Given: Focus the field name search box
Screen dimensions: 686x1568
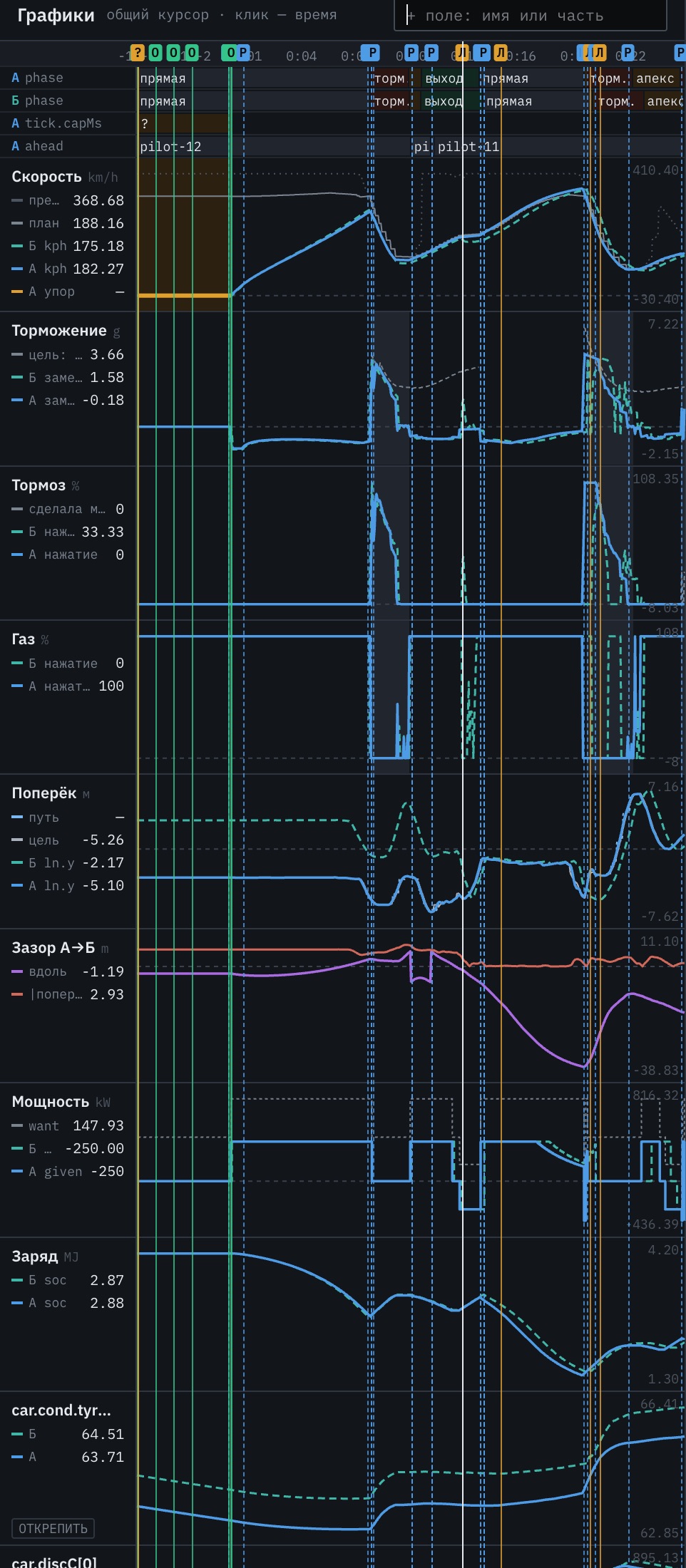Looking at the screenshot, I should [530, 16].
